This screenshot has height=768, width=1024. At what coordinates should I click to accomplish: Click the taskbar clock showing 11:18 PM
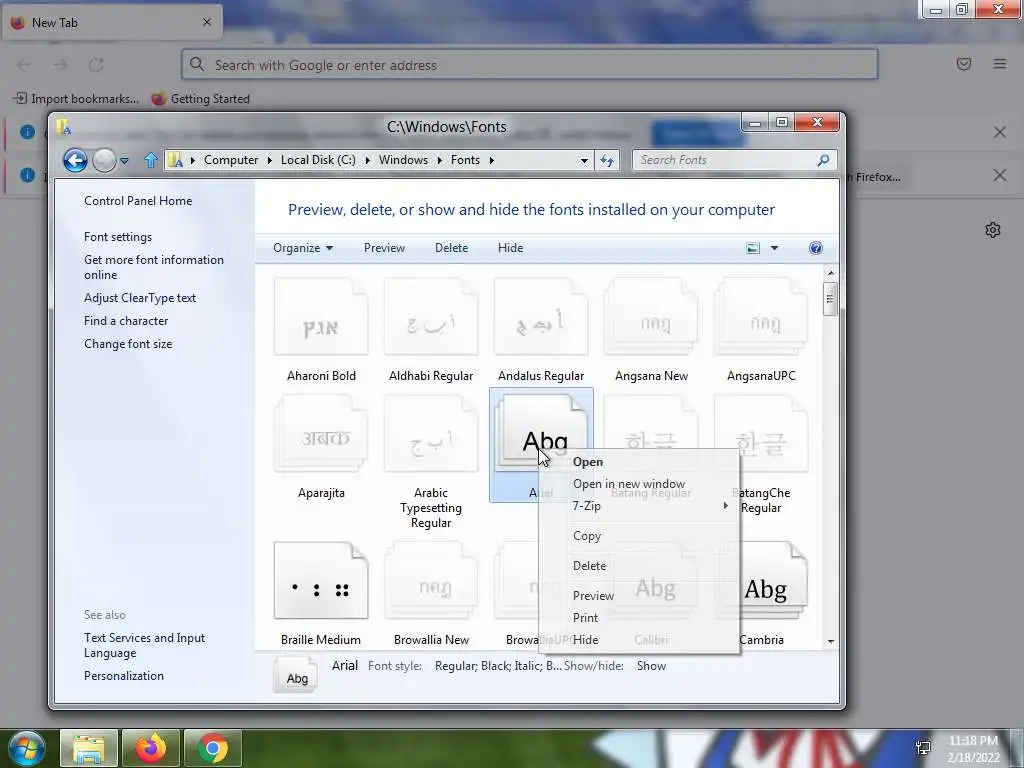pyautogui.click(x=973, y=749)
